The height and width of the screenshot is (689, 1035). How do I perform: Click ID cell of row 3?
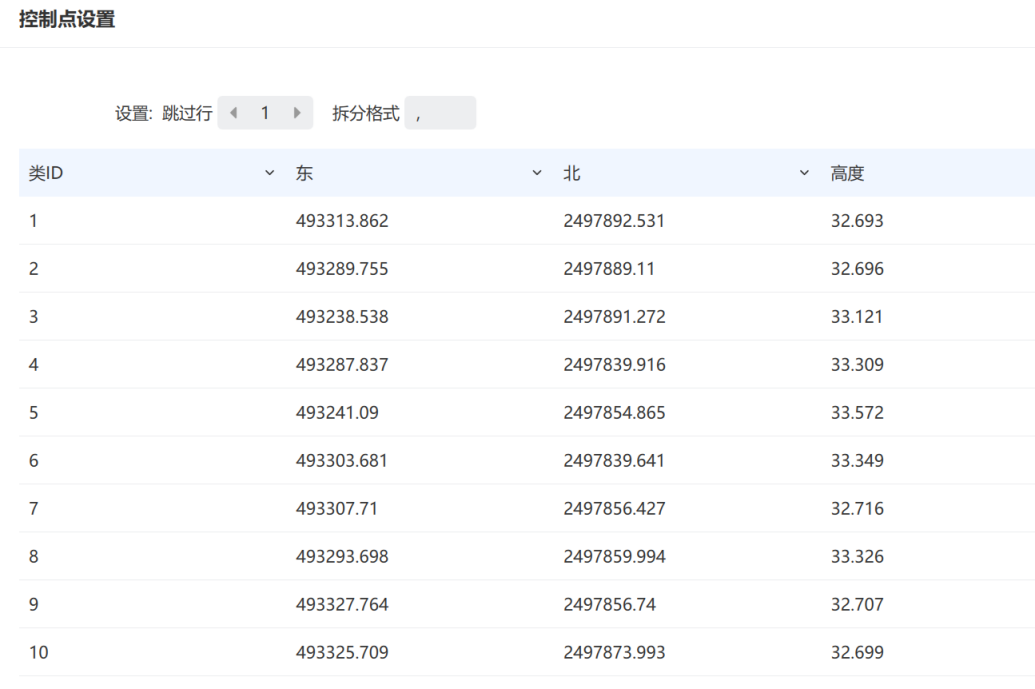(34, 317)
